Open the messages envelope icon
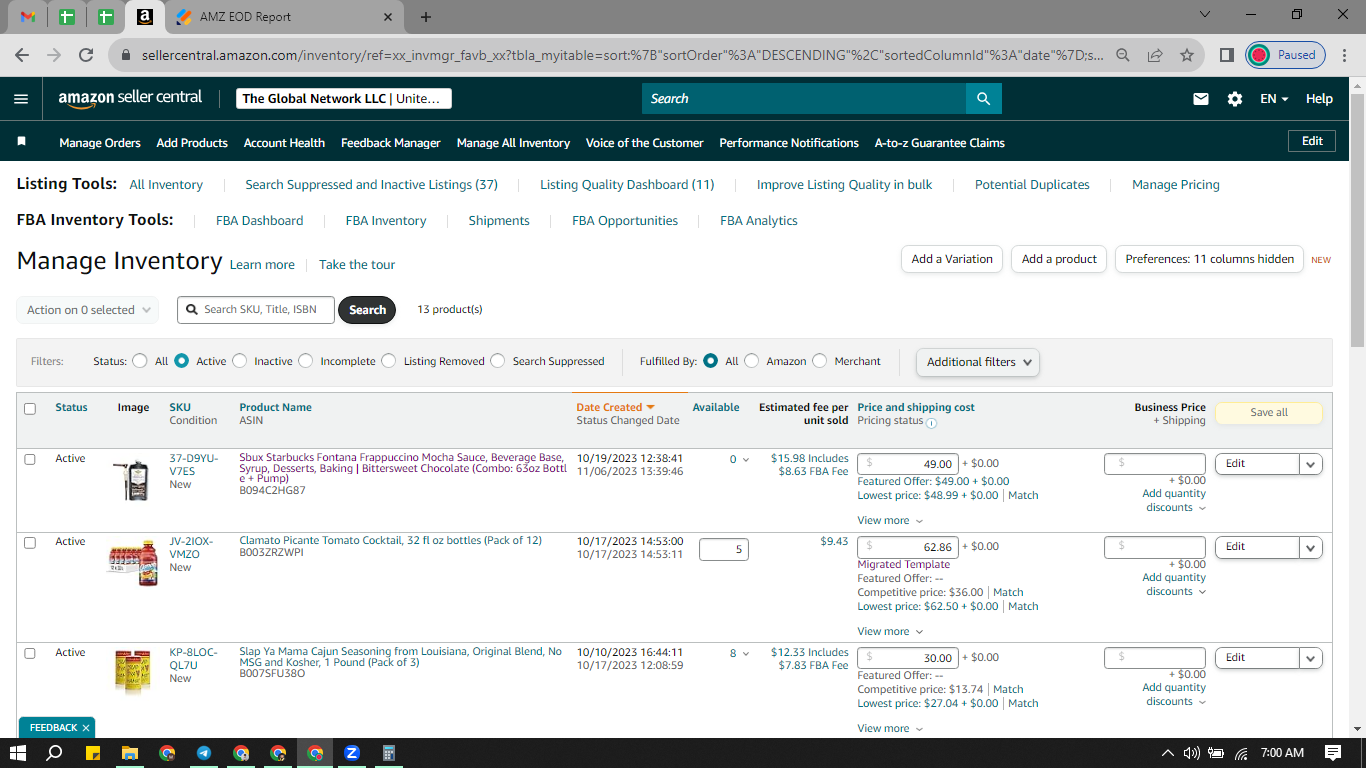The height and width of the screenshot is (768, 1366). point(1201,99)
